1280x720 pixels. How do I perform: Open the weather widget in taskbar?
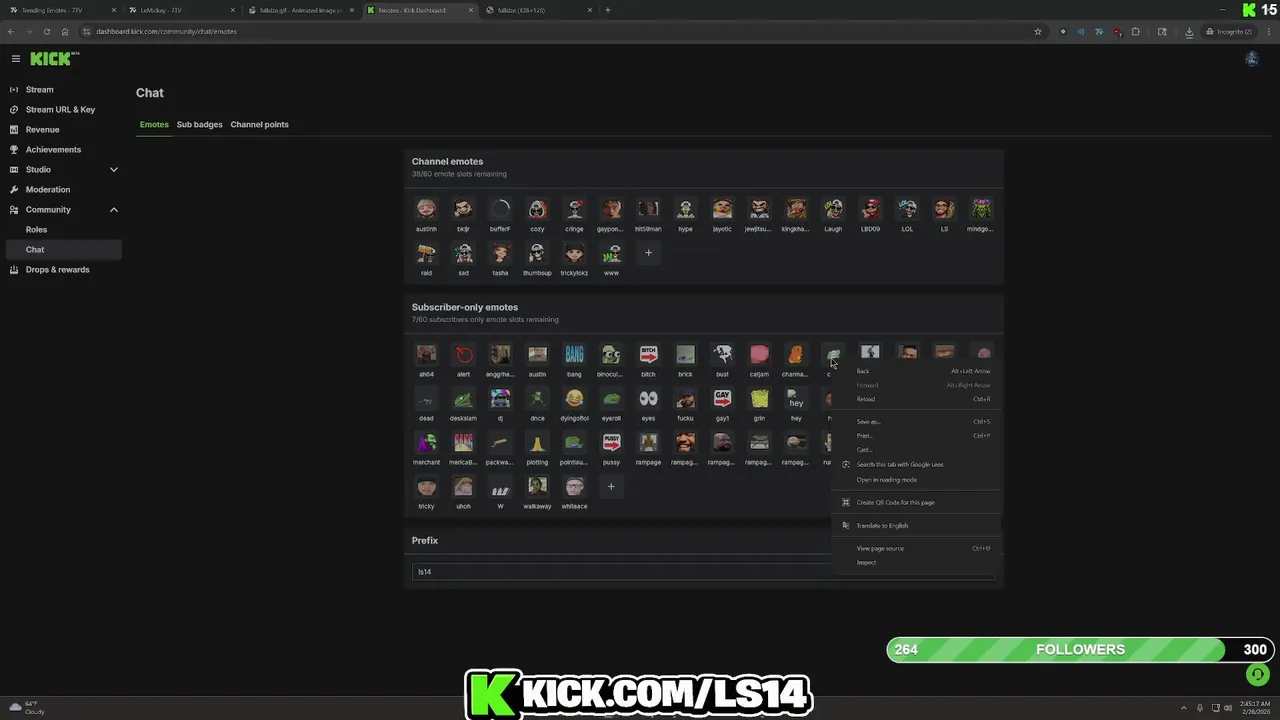(28, 707)
